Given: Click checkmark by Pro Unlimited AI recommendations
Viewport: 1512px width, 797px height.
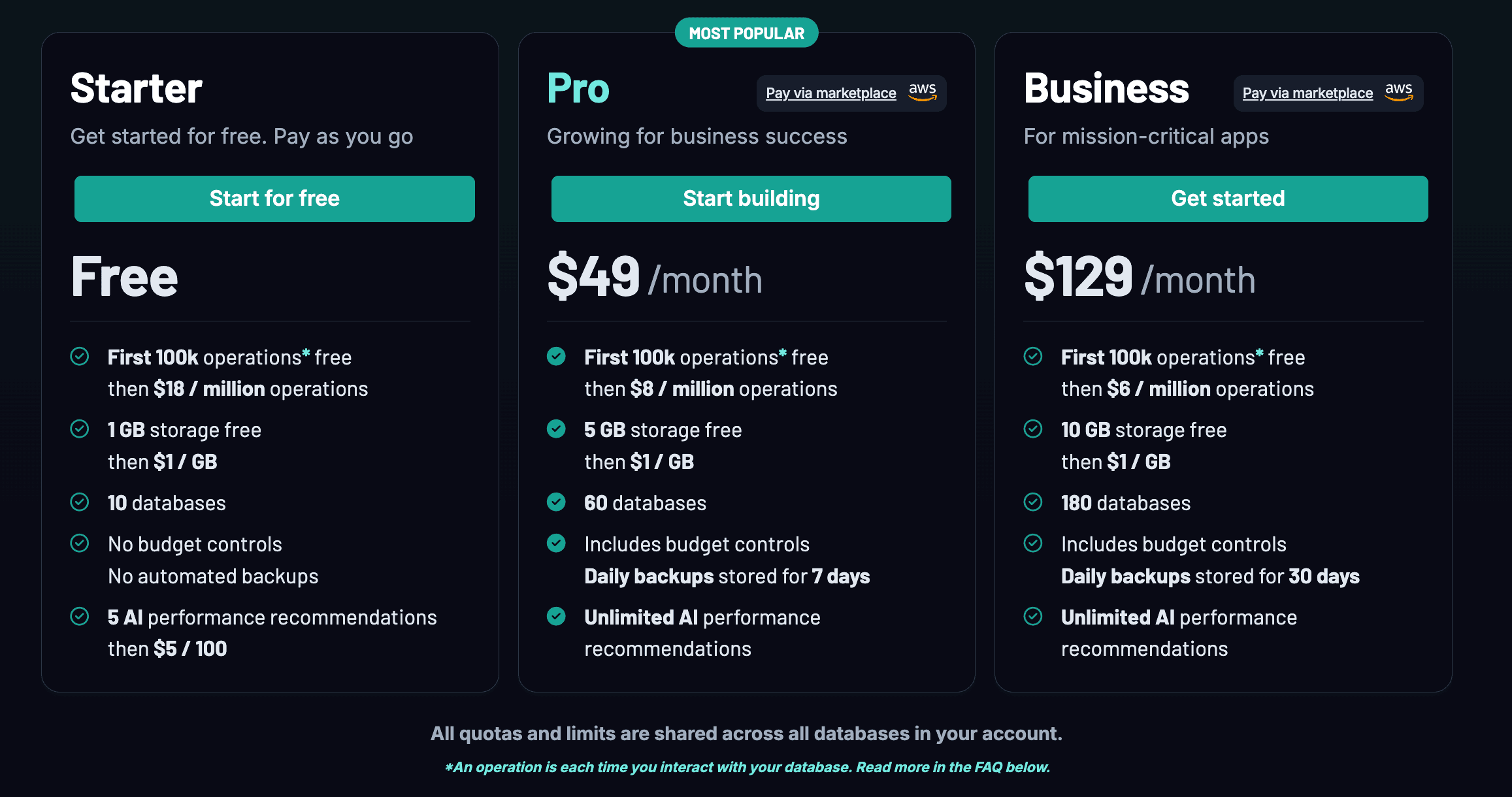Looking at the screenshot, I should click(556, 616).
